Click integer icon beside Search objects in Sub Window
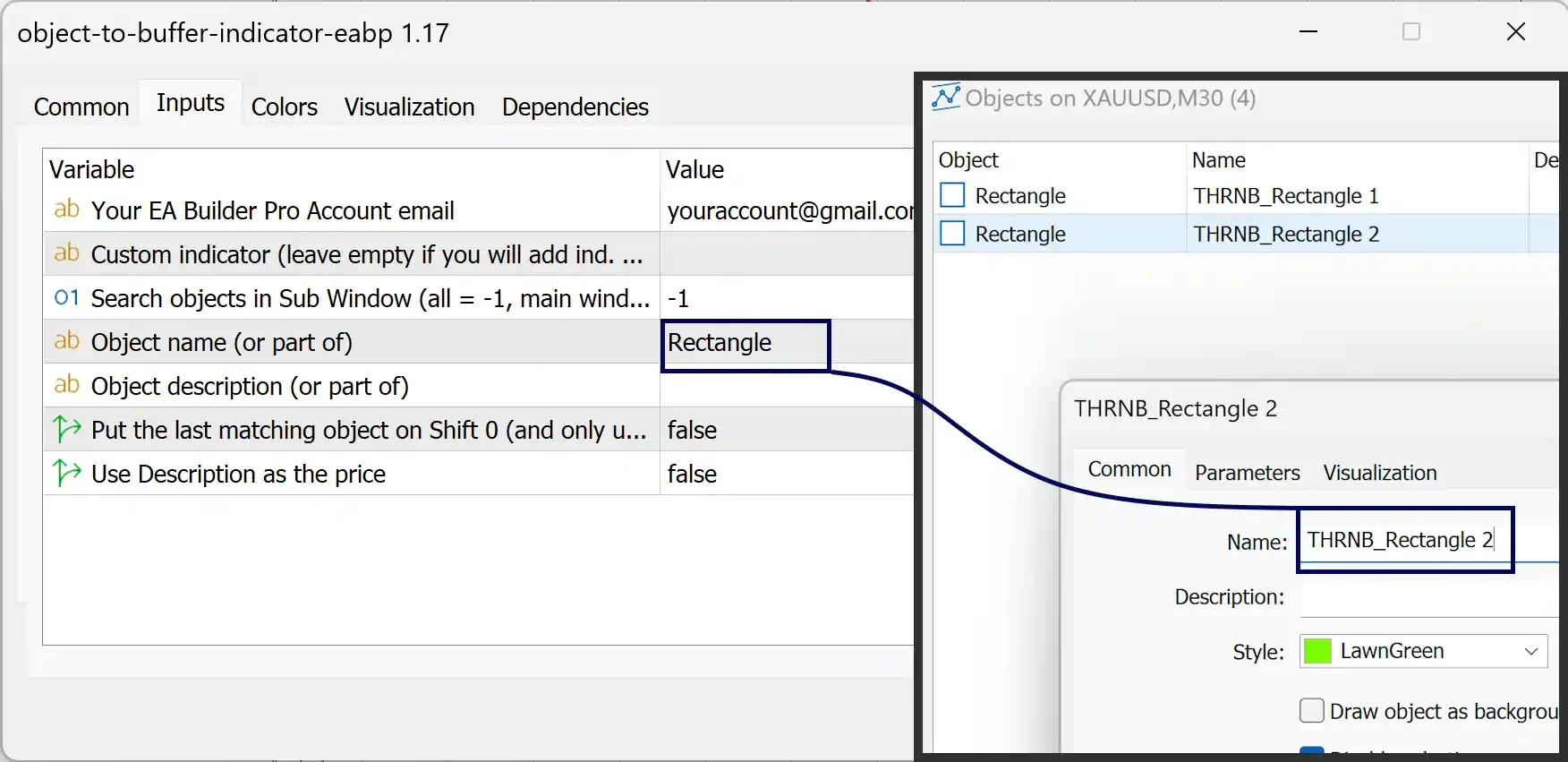The image size is (1568, 762). 67,297
